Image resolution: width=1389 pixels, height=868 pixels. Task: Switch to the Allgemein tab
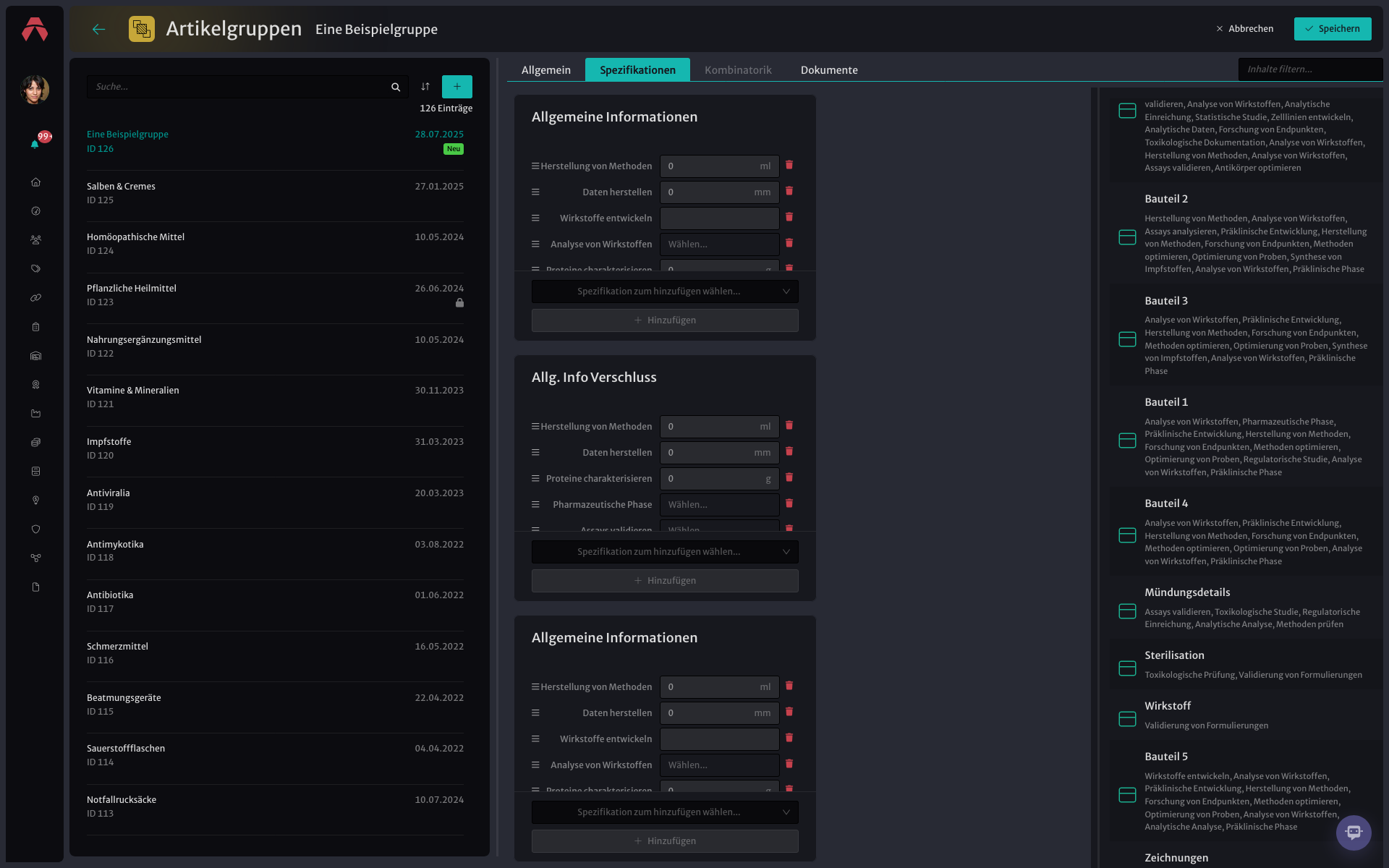point(546,70)
